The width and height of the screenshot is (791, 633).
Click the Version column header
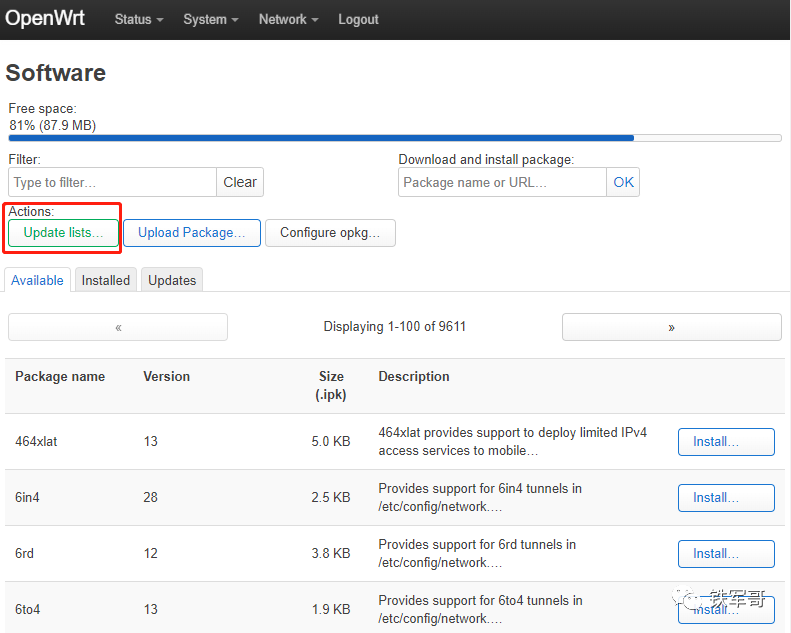(166, 376)
